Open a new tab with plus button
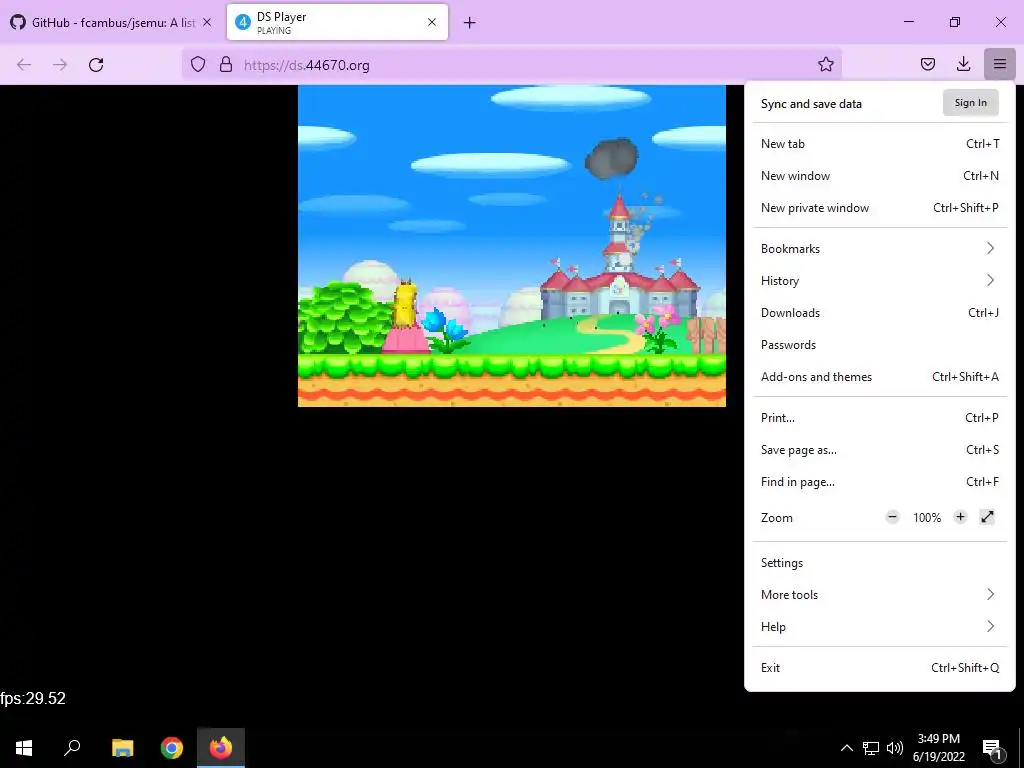1024x768 pixels. [470, 23]
